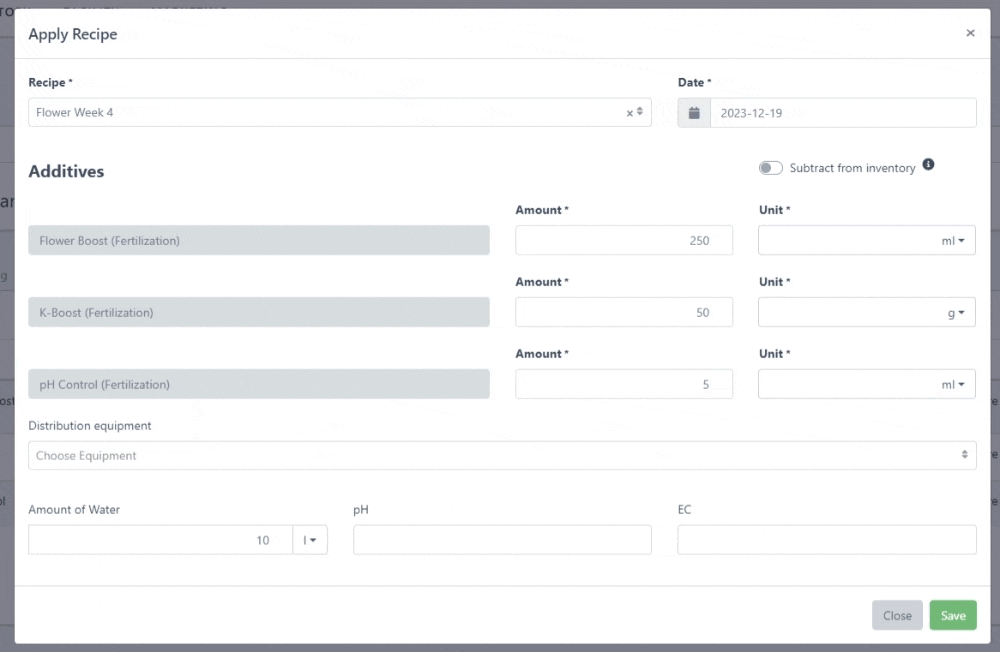Clear the selected recipe with the x icon
This screenshot has width=1000, height=652.
pos(629,113)
